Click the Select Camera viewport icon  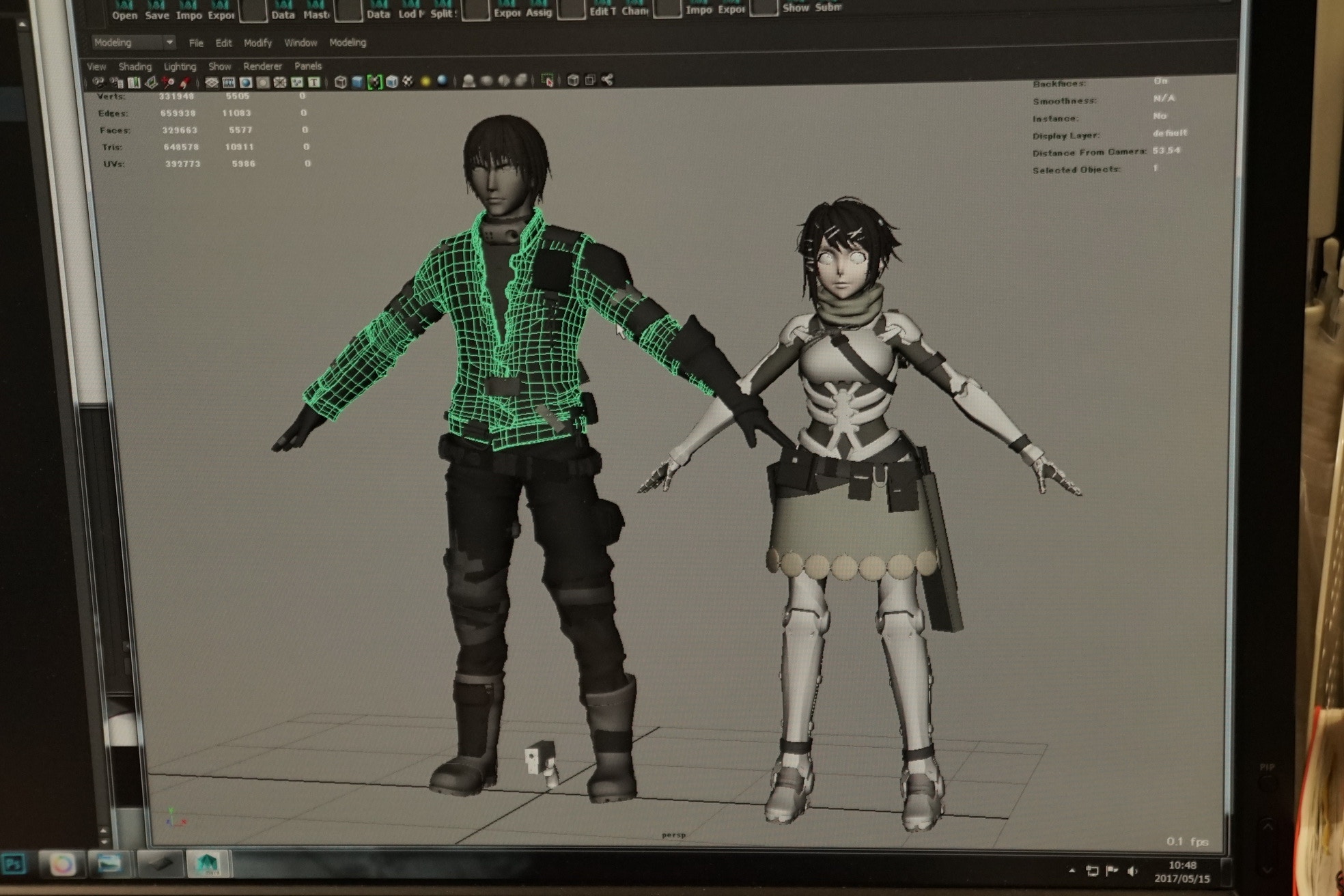click(99, 83)
